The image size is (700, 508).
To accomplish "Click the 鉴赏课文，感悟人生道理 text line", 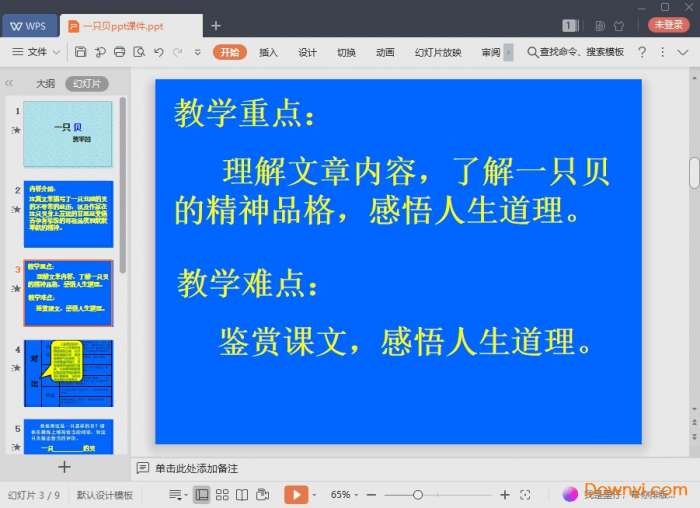I will [404, 341].
